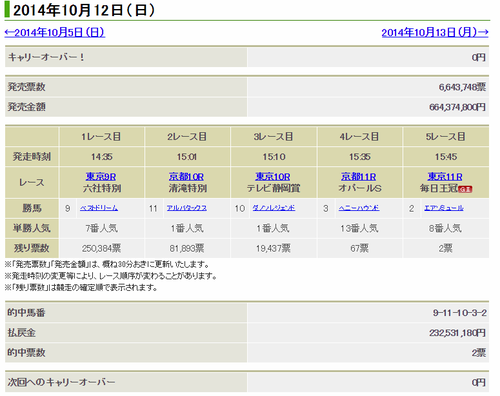
Task: Click the 発走時刻 row header
Action: pyautogui.click(x=32, y=157)
